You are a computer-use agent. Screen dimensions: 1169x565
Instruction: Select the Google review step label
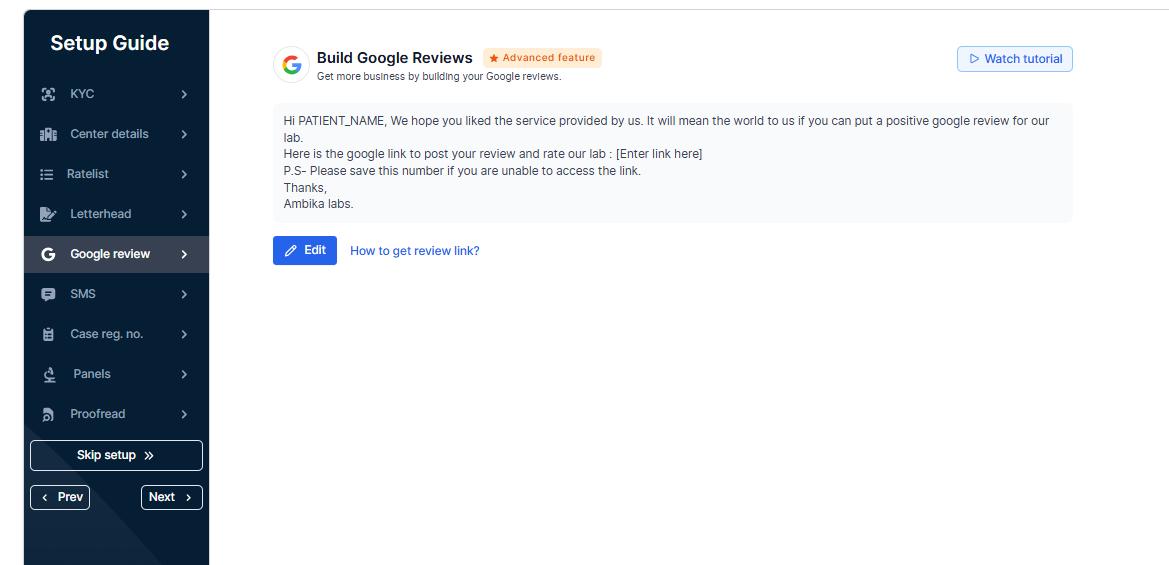(x=110, y=254)
